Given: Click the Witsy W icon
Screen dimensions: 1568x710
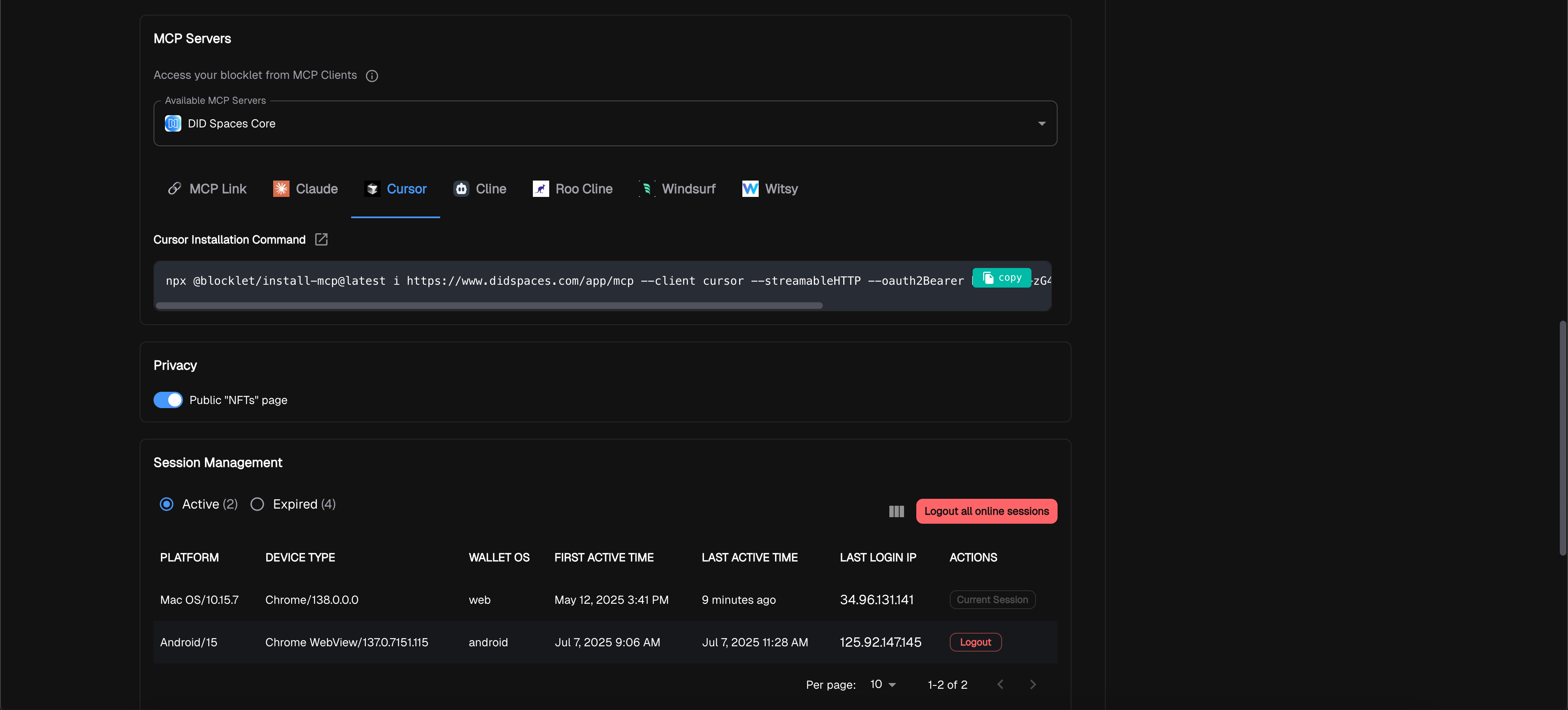Looking at the screenshot, I should [x=750, y=189].
